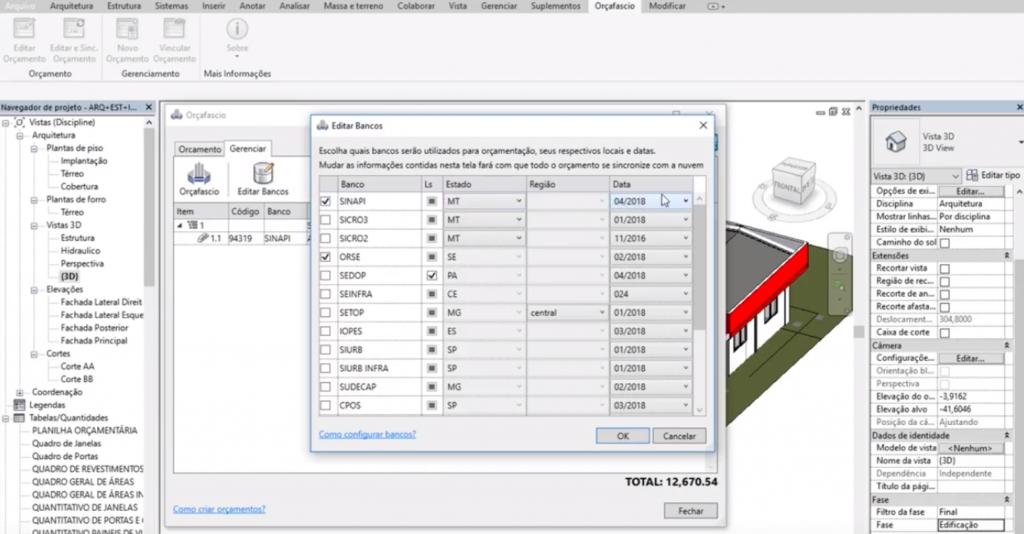
Task: Open the Sobre info icon
Action: tap(237, 29)
